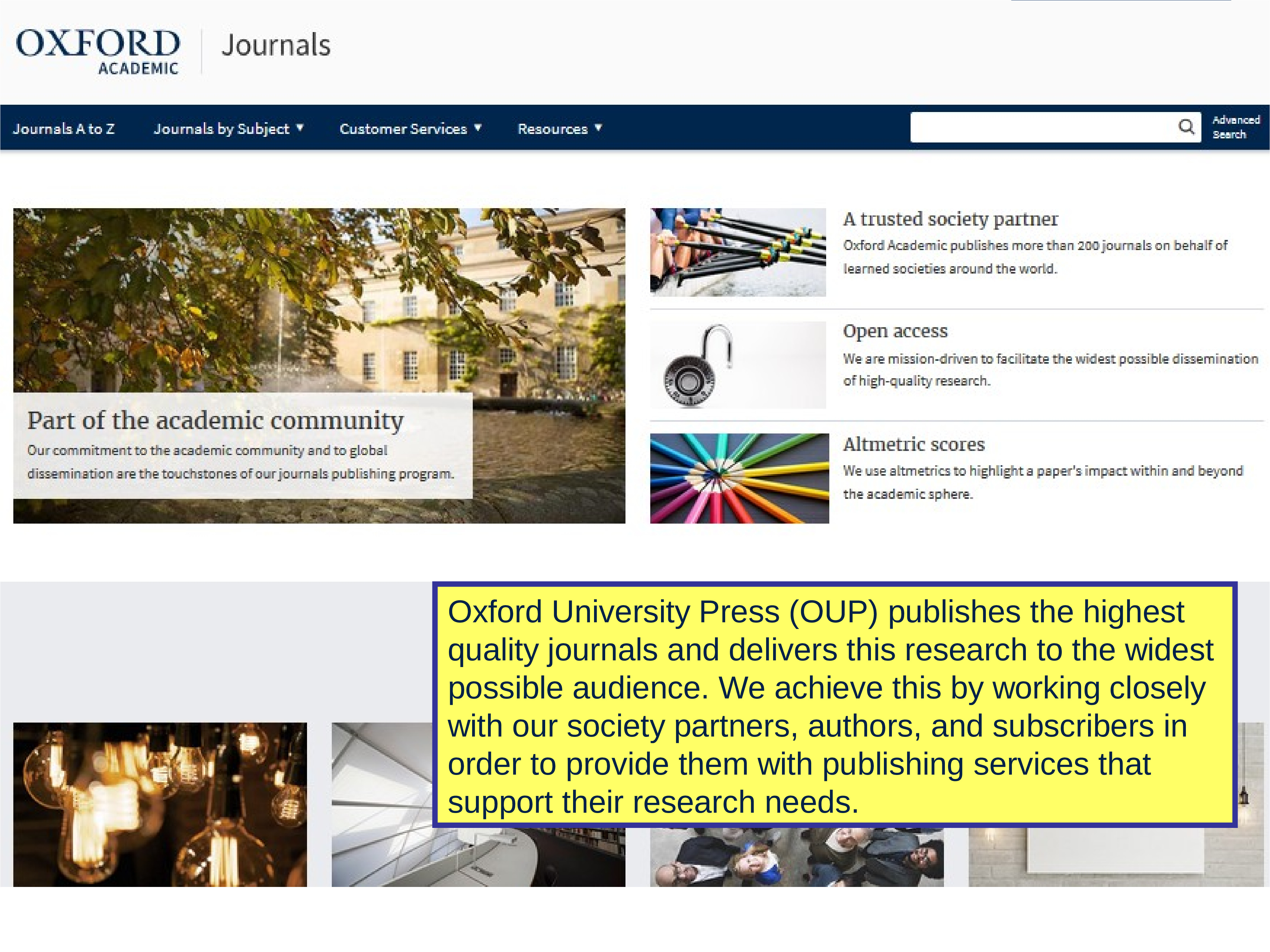Click the group of people thumbnail

pyautogui.click(x=797, y=857)
